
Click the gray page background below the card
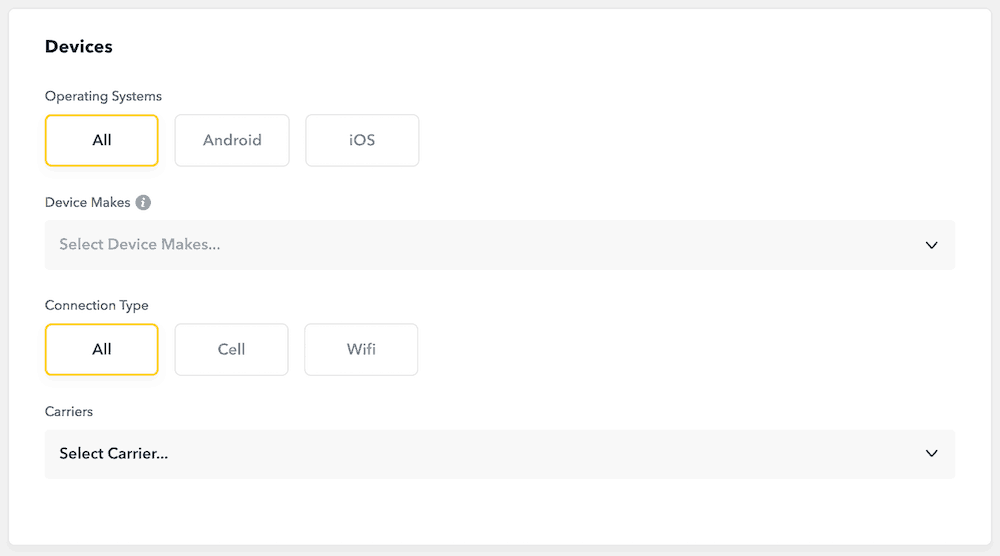click(x=500, y=551)
